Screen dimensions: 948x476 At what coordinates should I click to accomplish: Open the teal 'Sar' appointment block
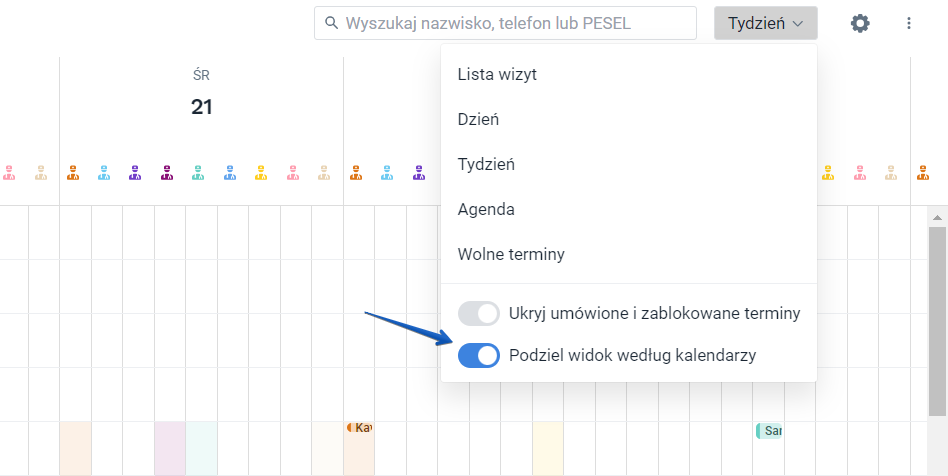click(769, 431)
